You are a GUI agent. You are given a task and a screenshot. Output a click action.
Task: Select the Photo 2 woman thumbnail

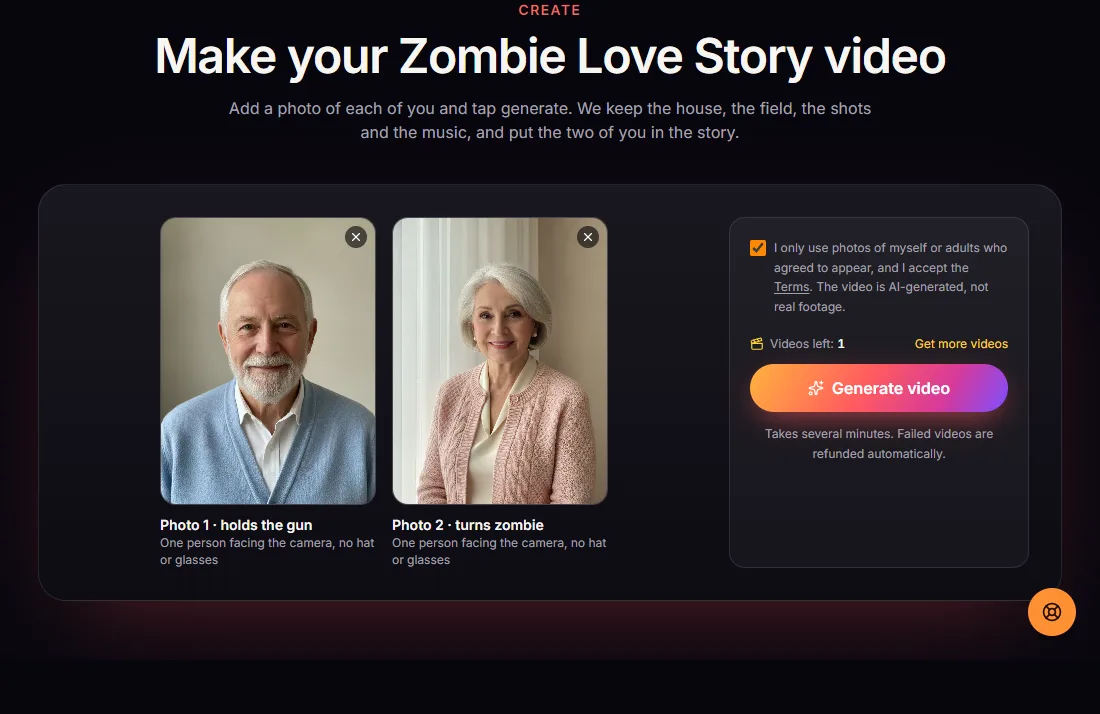coord(499,361)
